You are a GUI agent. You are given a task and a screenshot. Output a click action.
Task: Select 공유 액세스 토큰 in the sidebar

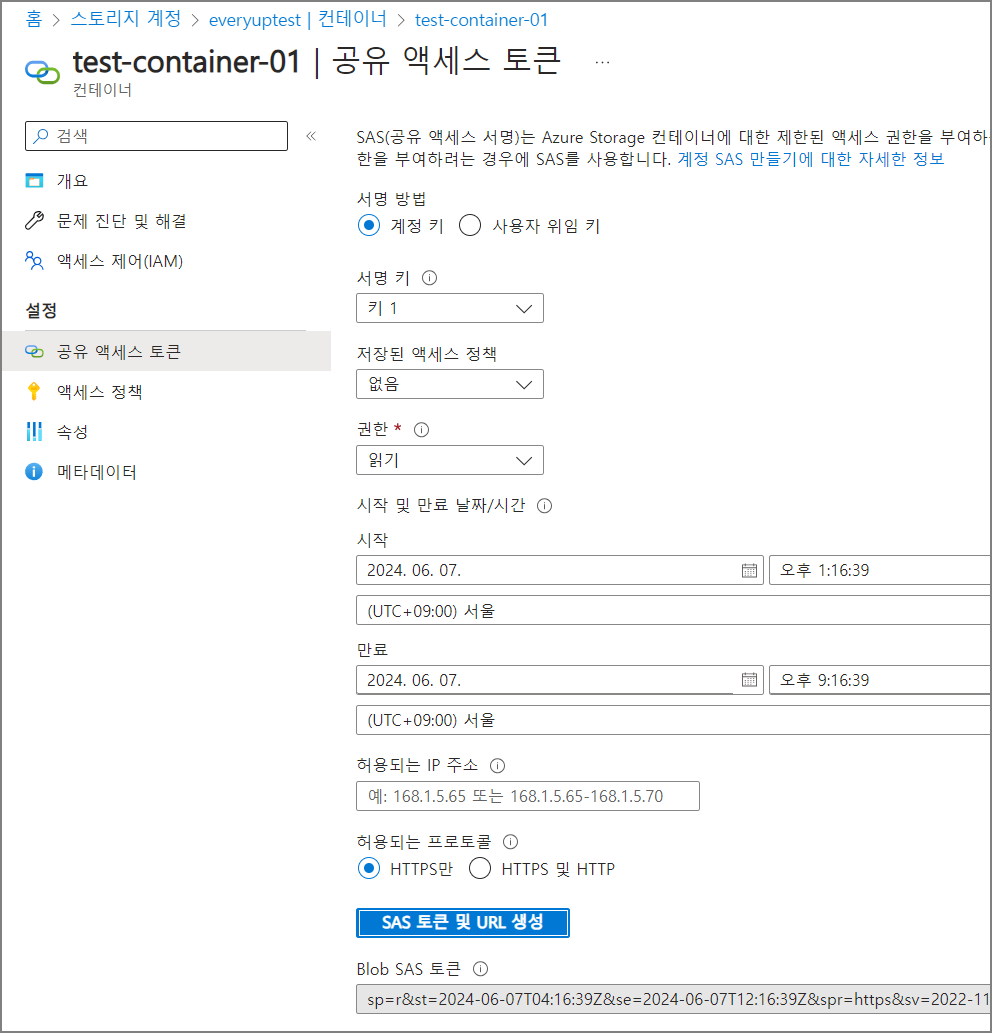pos(167,351)
